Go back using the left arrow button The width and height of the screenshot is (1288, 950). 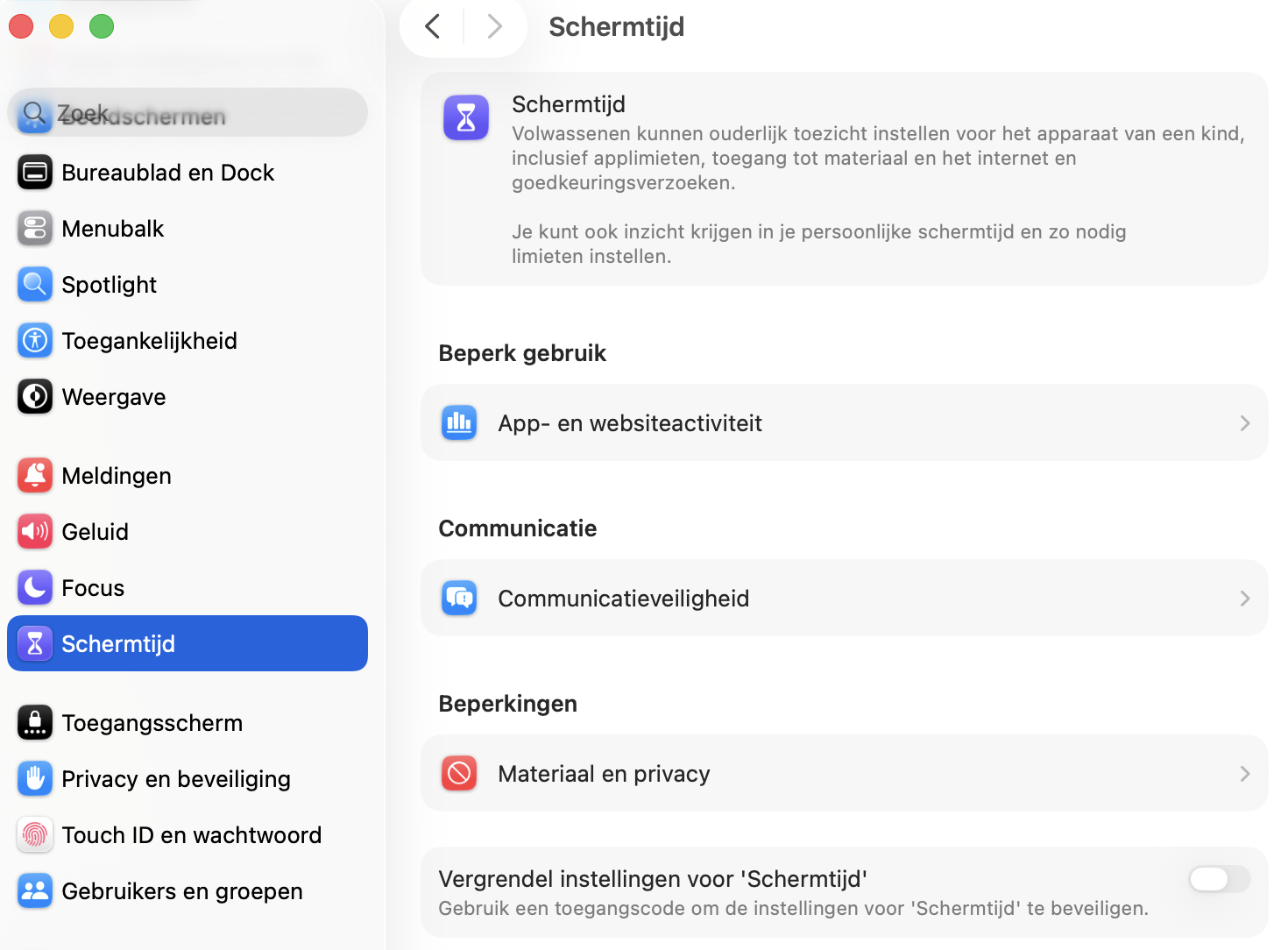tap(431, 26)
